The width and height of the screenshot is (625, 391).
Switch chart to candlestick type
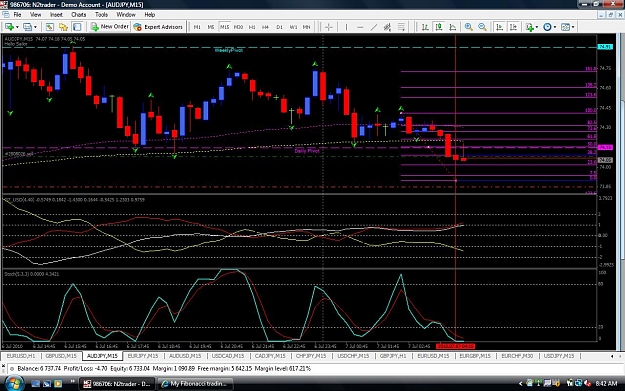(x=439, y=27)
